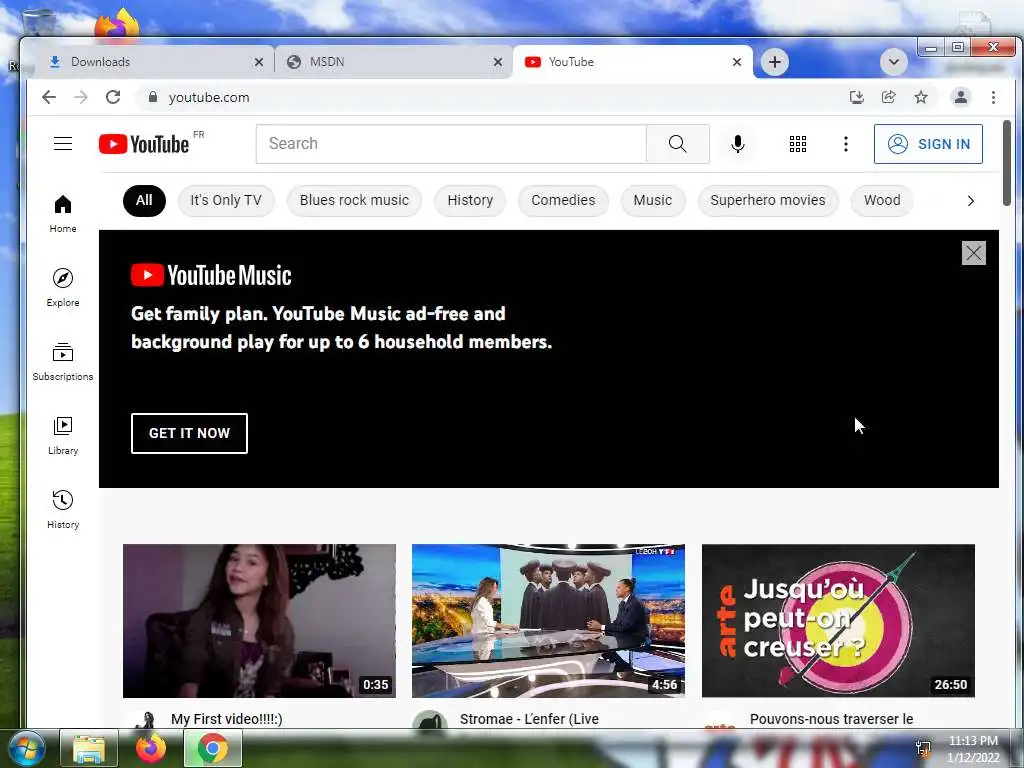This screenshot has width=1024, height=768.
Task: Start voice search with microphone icon
Action: click(x=737, y=144)
